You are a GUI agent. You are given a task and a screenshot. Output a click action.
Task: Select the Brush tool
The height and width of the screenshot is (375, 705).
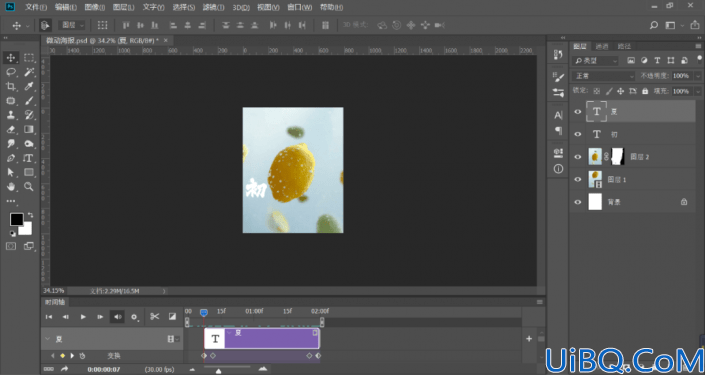pos(29,101)
